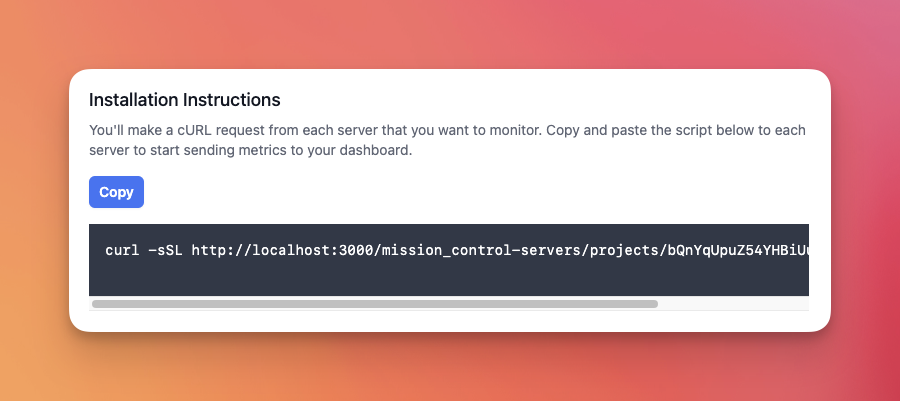Screen dimensions: 900x401
Task: Click the white card area right of Copy button
Action: [476, 192]
